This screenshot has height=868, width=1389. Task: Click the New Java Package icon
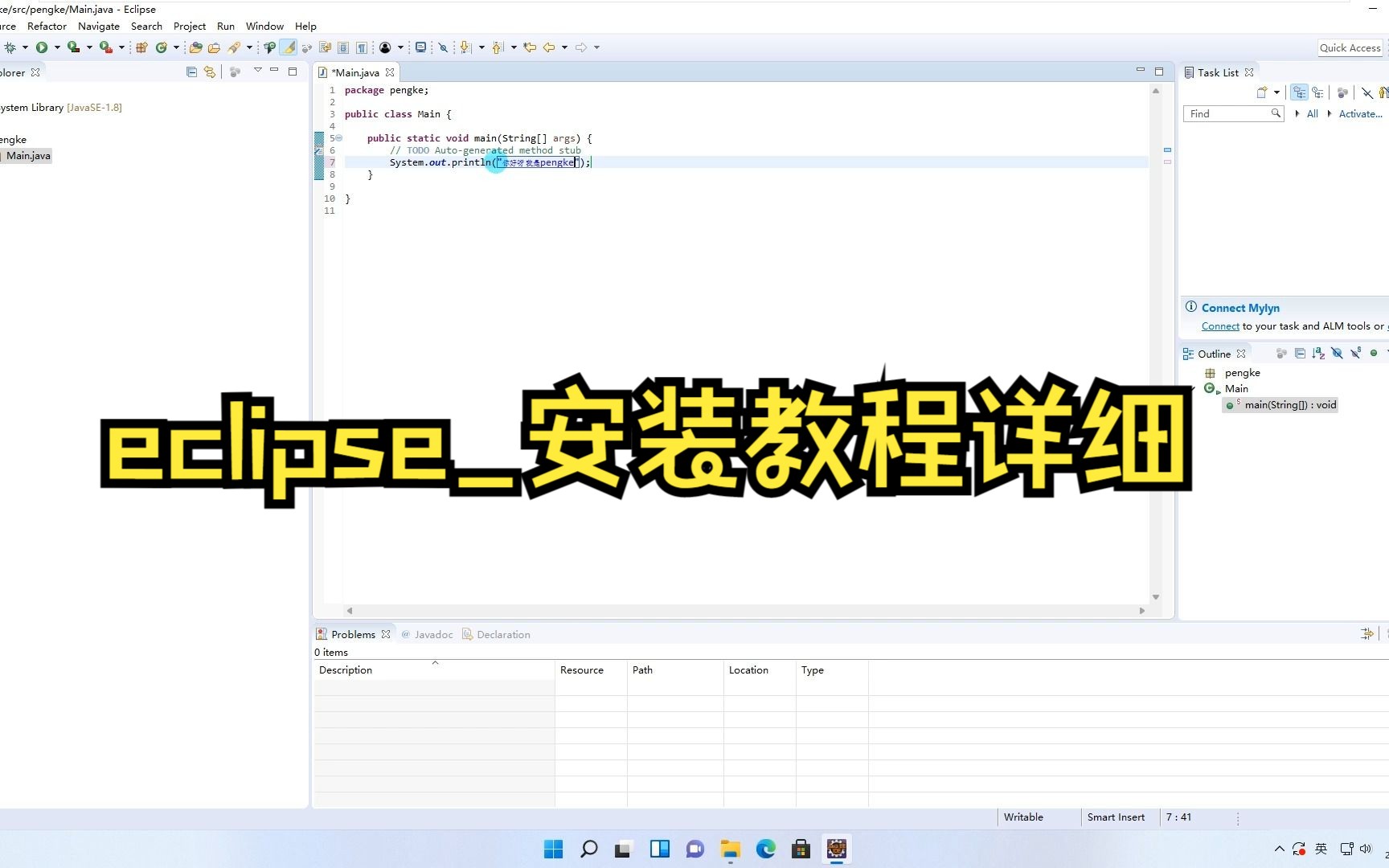(141, 47)
